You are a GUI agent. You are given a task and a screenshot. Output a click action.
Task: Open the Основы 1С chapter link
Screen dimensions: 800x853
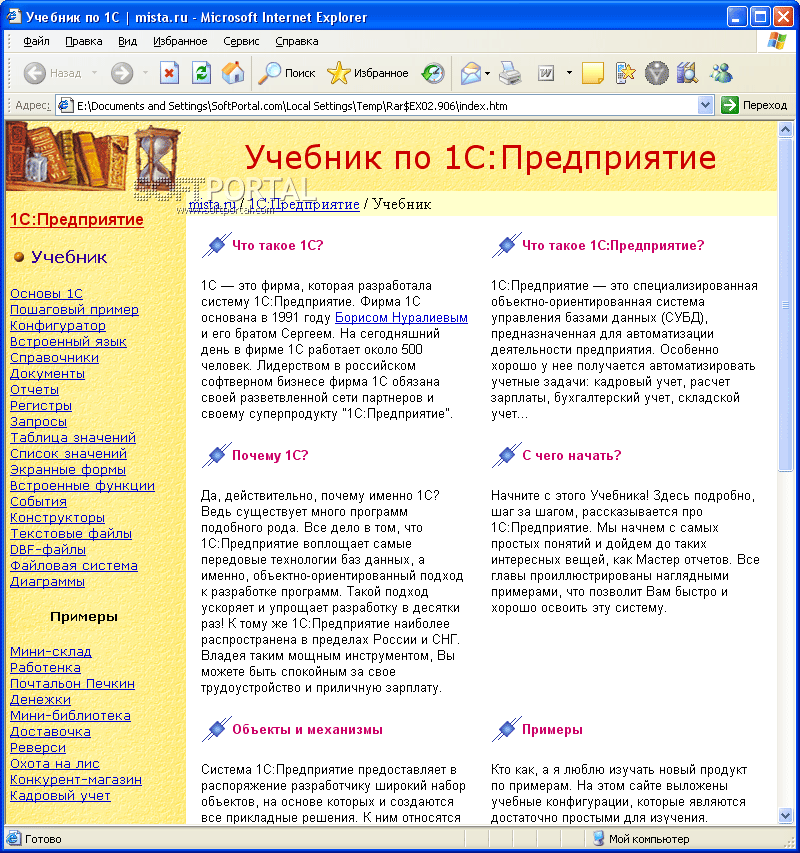[46, 294]
